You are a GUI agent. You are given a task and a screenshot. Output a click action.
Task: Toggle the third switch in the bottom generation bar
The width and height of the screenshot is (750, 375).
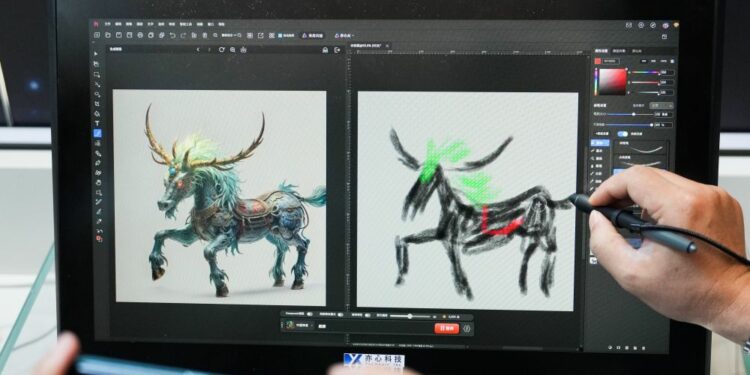(x=367, y=315)
